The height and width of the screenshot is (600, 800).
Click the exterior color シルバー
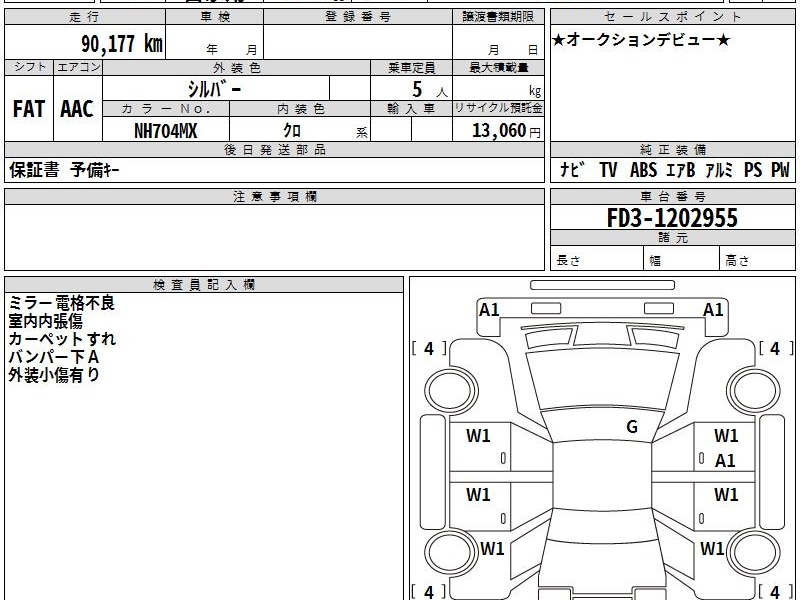tap(214, 89)
